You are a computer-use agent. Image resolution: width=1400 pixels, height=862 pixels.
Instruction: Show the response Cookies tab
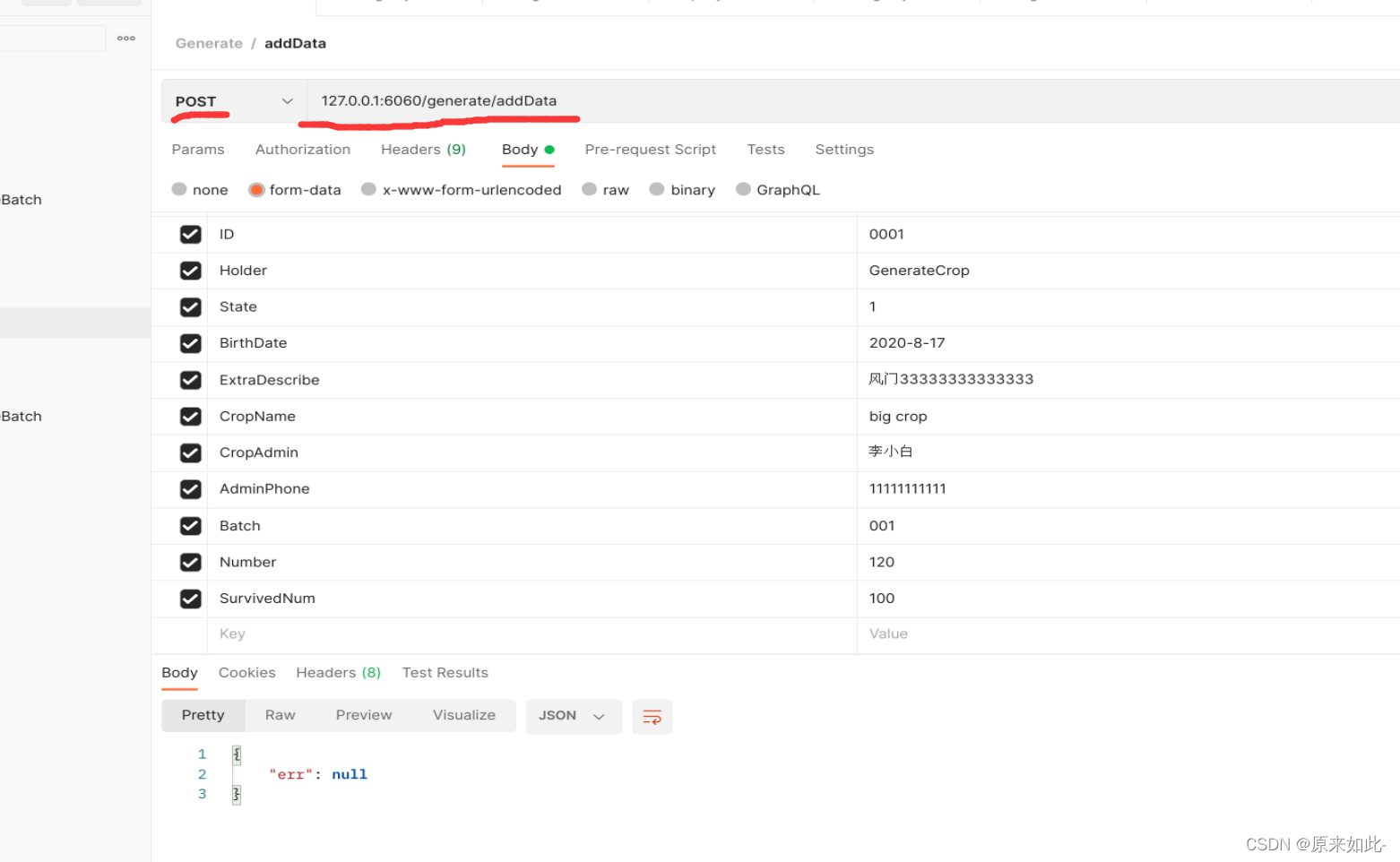pyautogui.click(x=247, y=673)
